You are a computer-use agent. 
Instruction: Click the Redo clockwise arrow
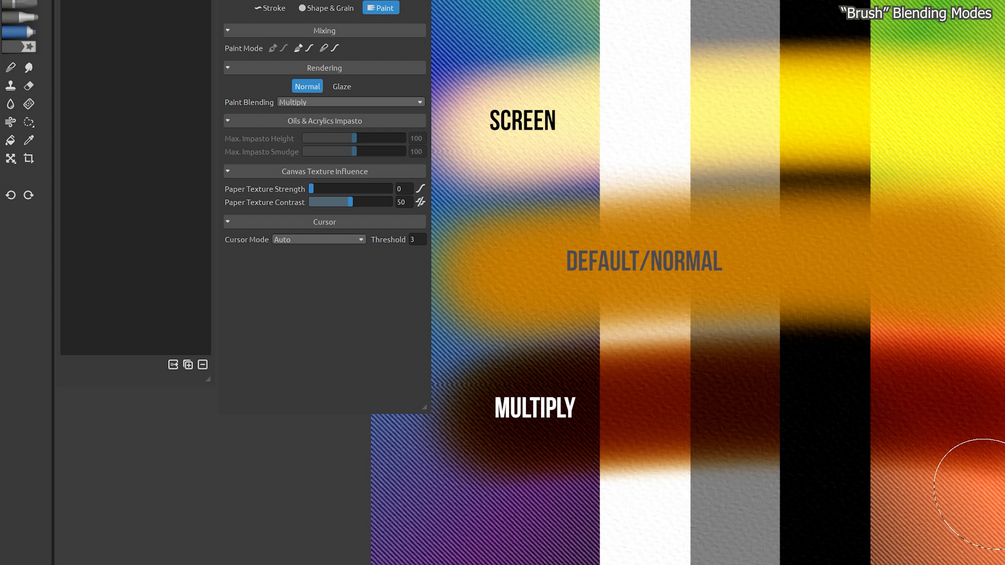[x=29, y=195]
